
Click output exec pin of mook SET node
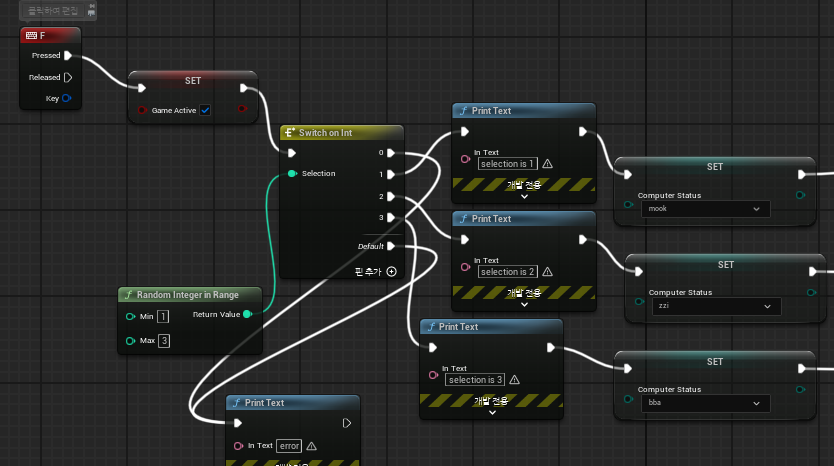coord(802,174)
